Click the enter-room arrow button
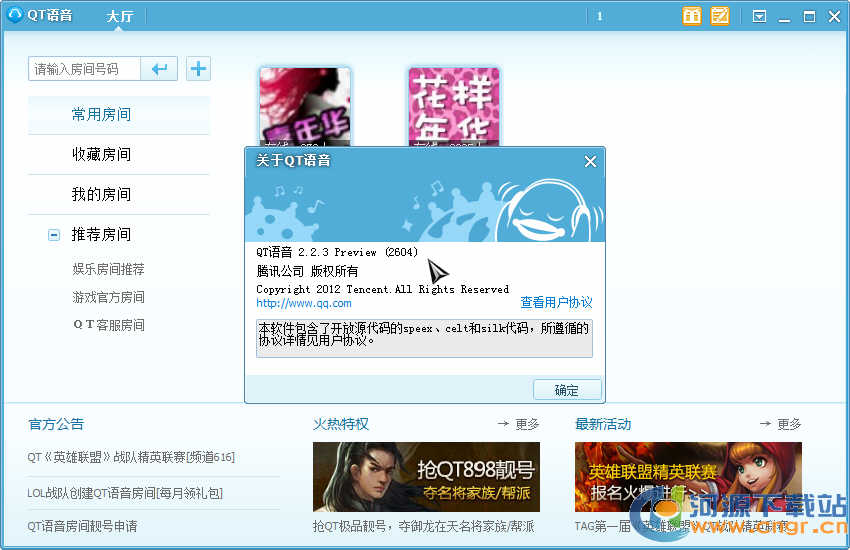 (x=159, y=69)
